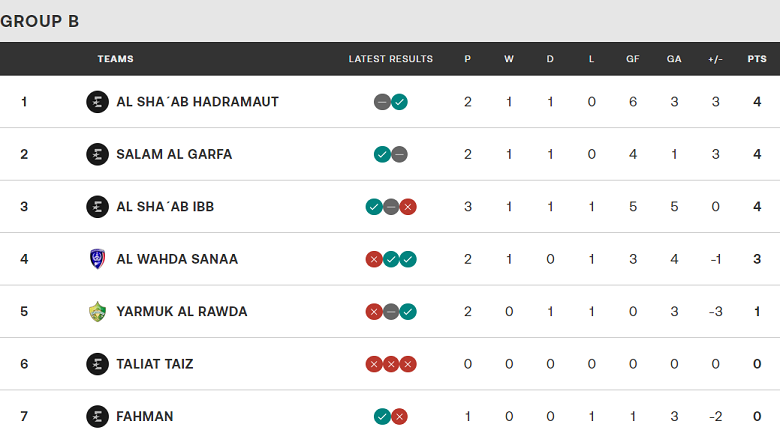Click Al Wahda Sanaa club crest
The height and width of the screenshot is (439, 780).
coord(97,259)
